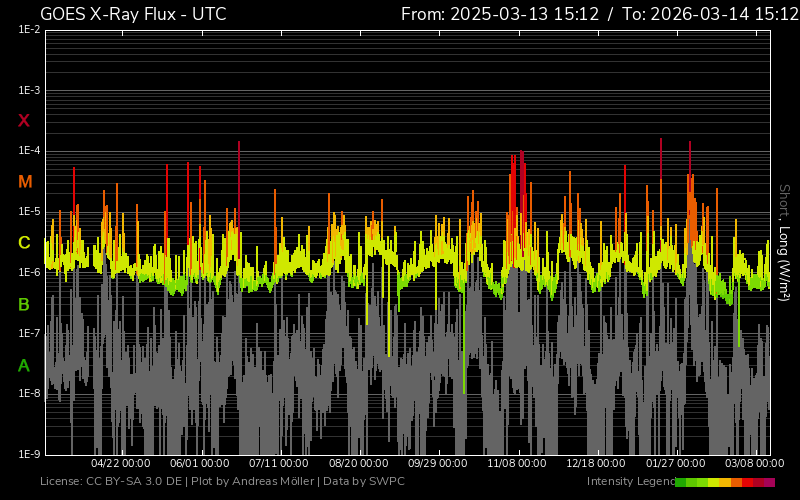The height and width of the screenshot is (500, 800).
Task: Click the dark green A flare class label
Action: pos(24,366)
